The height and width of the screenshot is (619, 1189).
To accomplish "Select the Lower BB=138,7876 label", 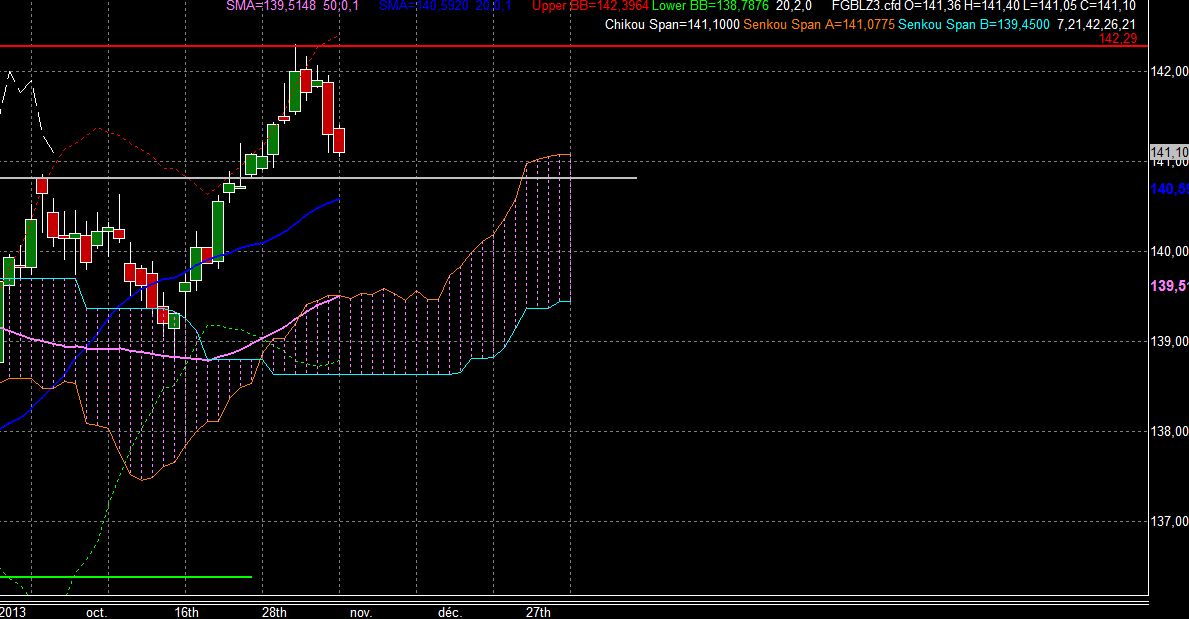I will point(711,5).
